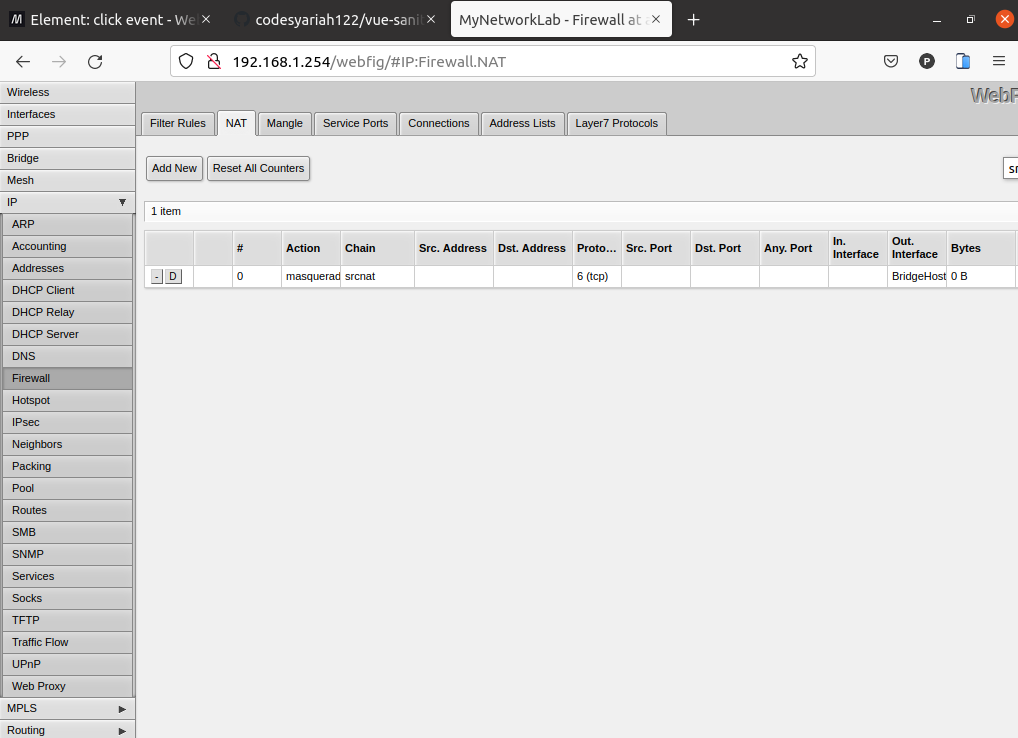Open the Firefox account profile icon
The image size is (1018, 738).
(927, 62)
